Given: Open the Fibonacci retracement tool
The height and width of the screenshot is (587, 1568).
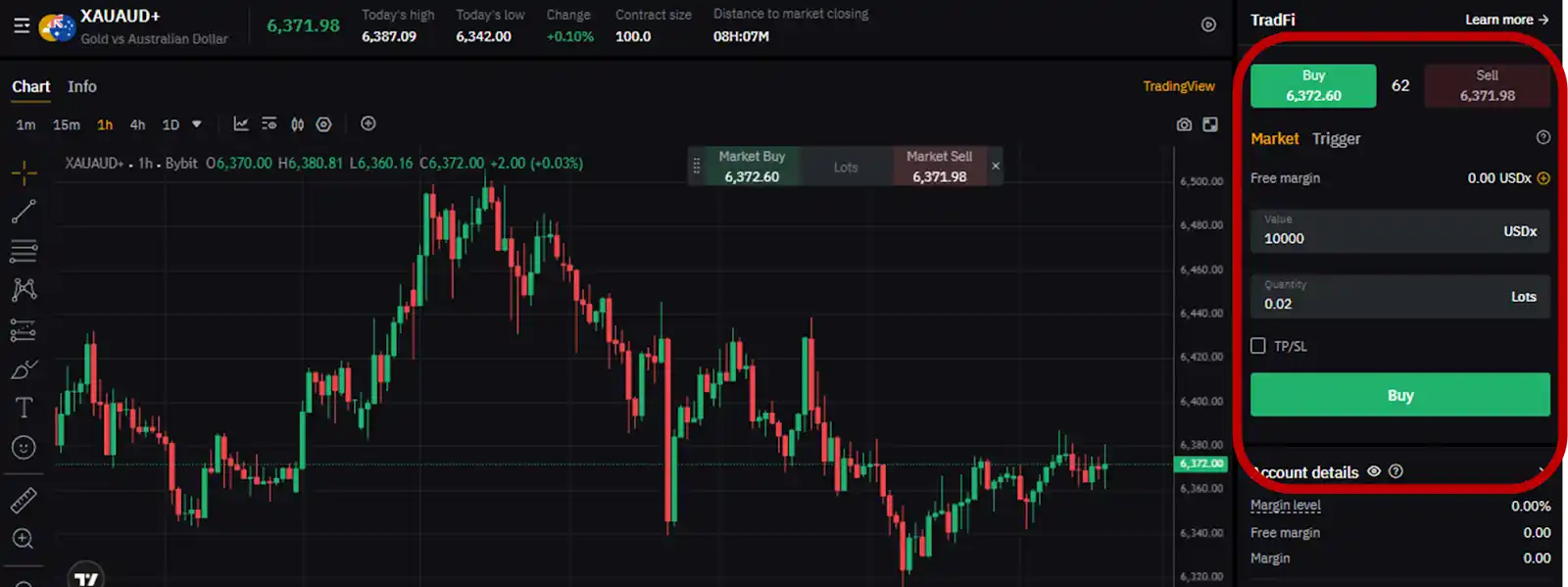Looking at the screenshot, I should tap(24, 251).
